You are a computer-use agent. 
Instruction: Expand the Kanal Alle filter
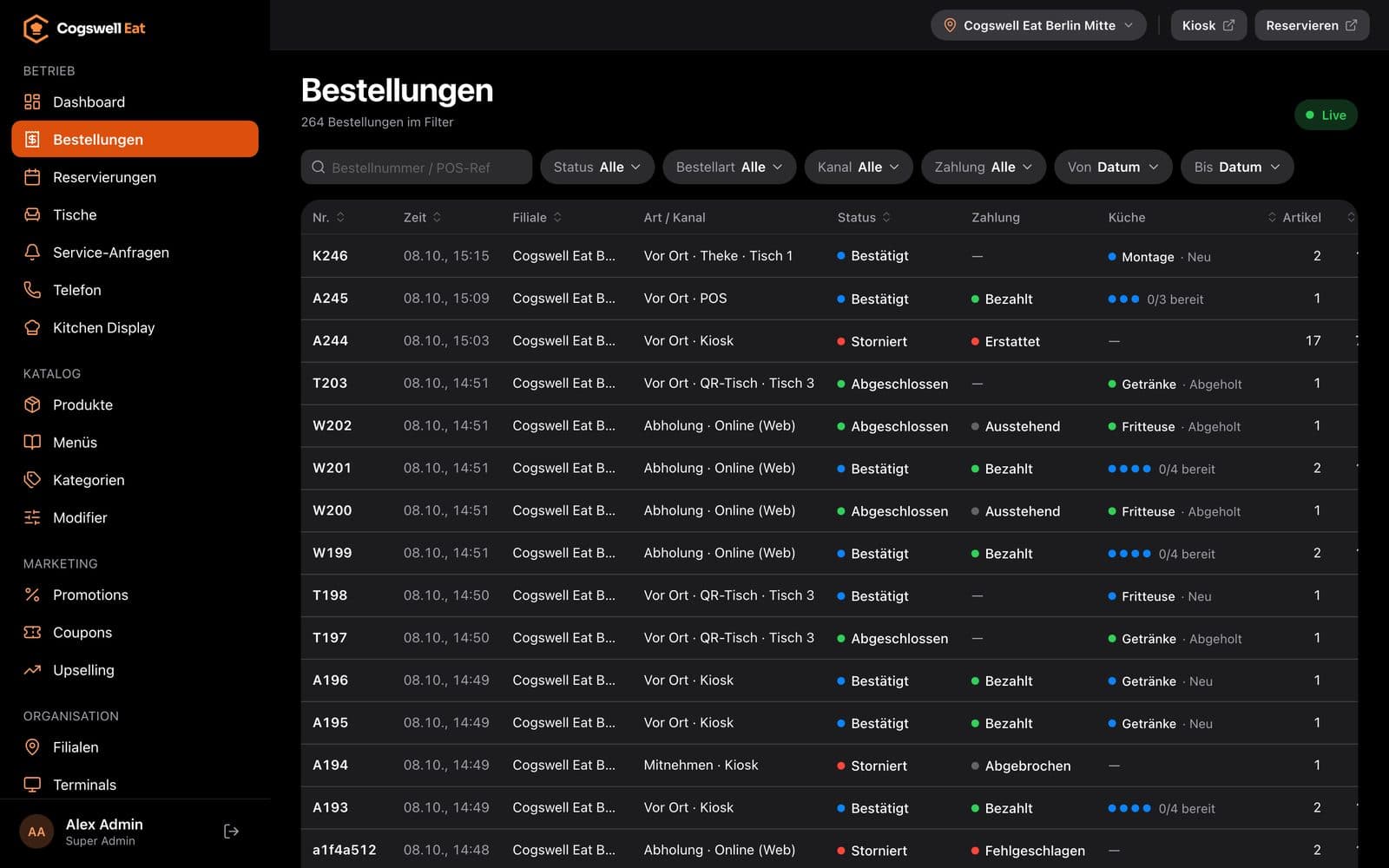click(858, 167)
